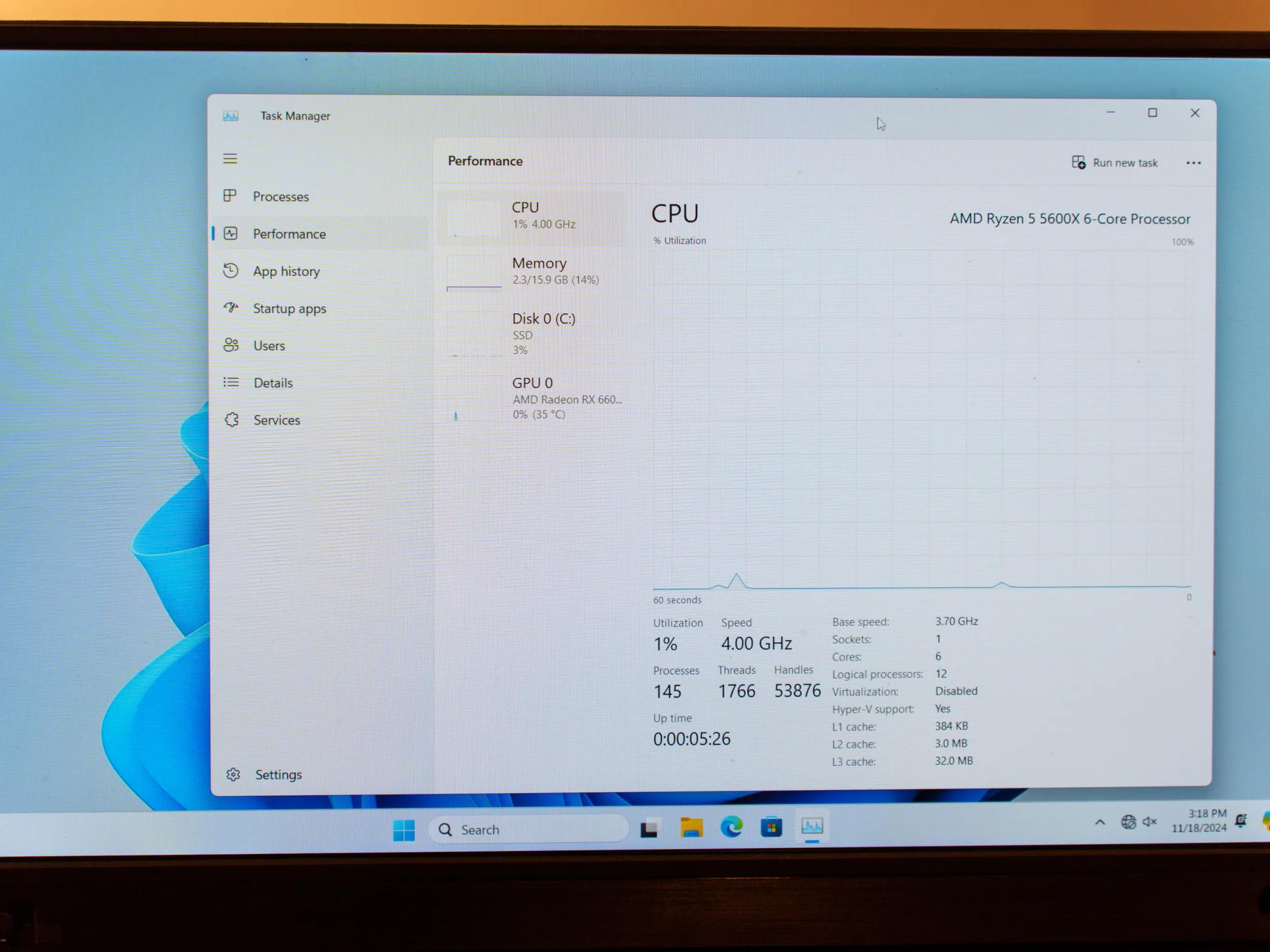This screenshot has height=952, width=1270.
Task: Click the Details list icon
Action: 231,382
